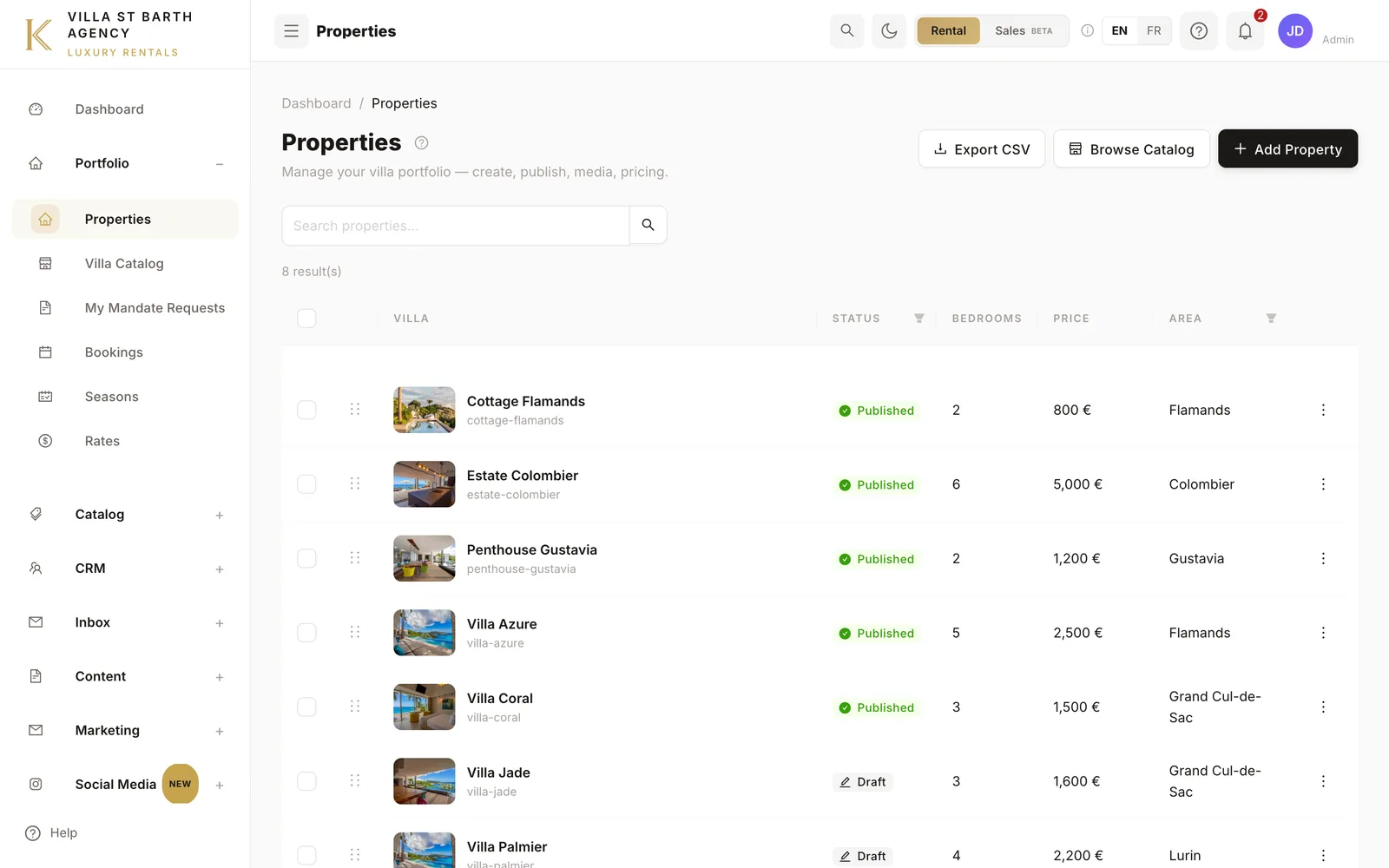Switch to dark mode moon icon
1389x868 pixels.
889,31
